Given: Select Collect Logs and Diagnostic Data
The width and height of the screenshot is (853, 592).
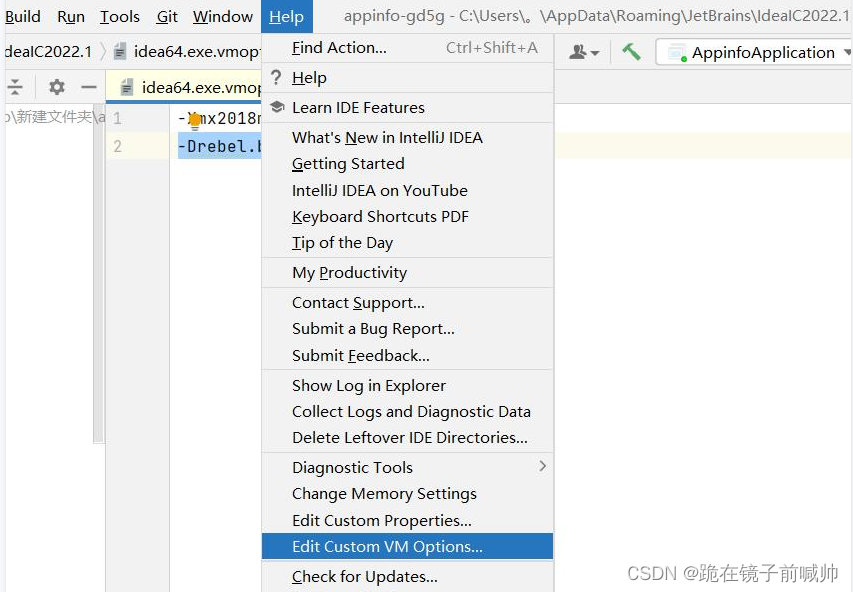Looking at the screenshot, I should coord(407,412).
